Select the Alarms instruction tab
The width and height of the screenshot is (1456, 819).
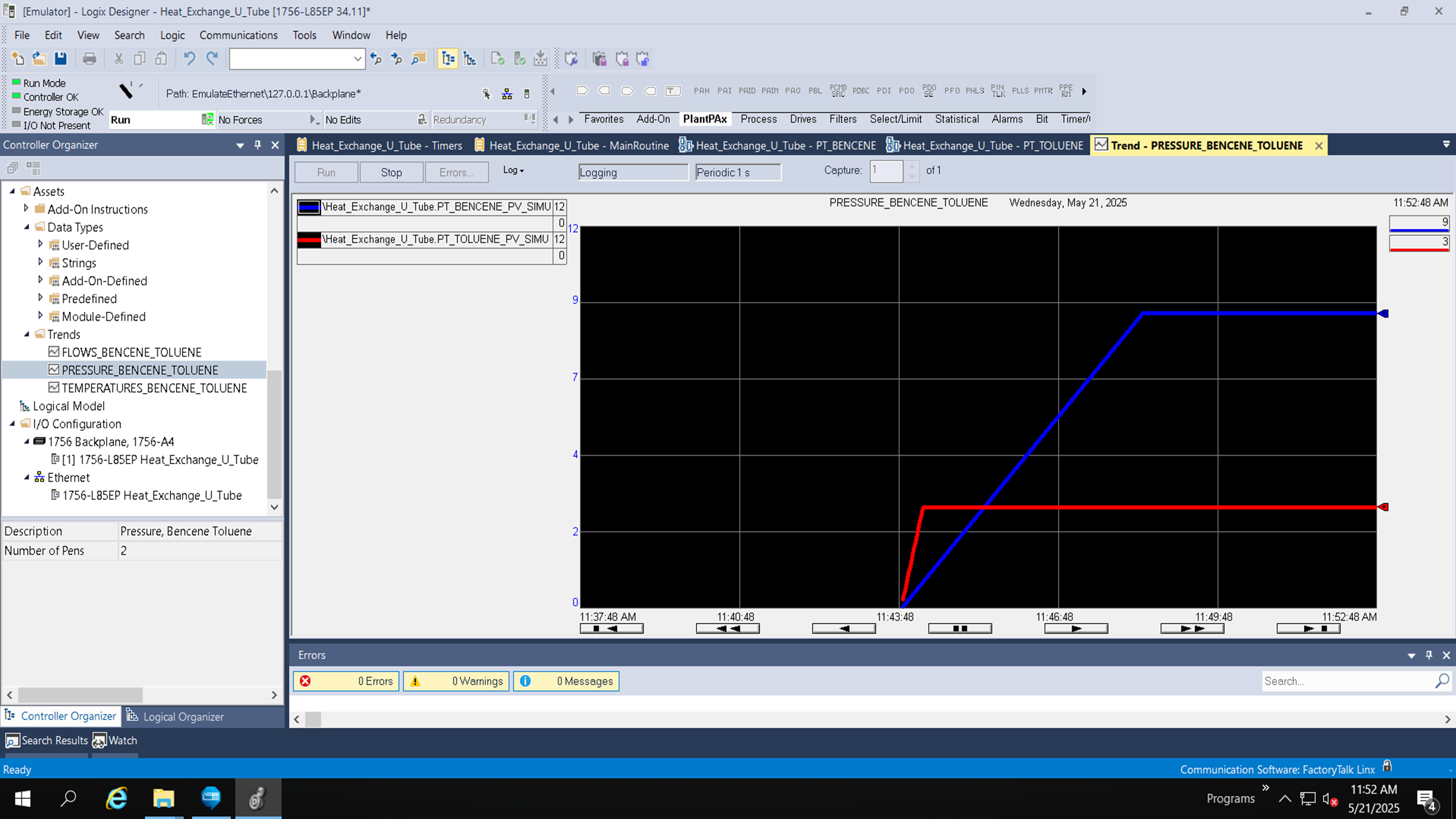[x=1007, y=119]
